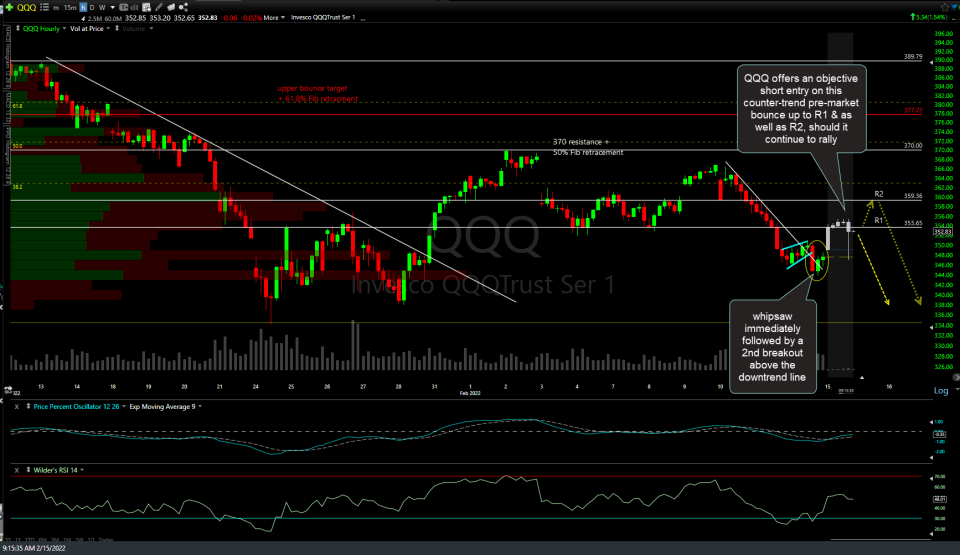Click the RSI value box 48.01
Image resolution: width=960 pixels, height=555 pixels.
[940, 499]
